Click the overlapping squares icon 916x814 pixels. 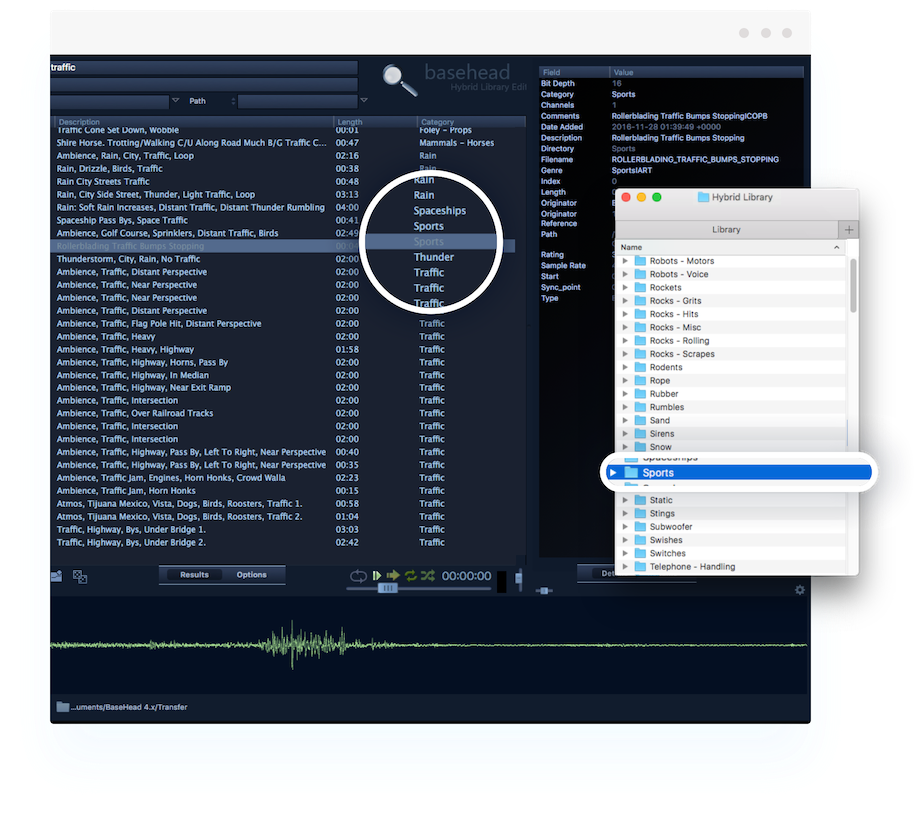point(80,577)
